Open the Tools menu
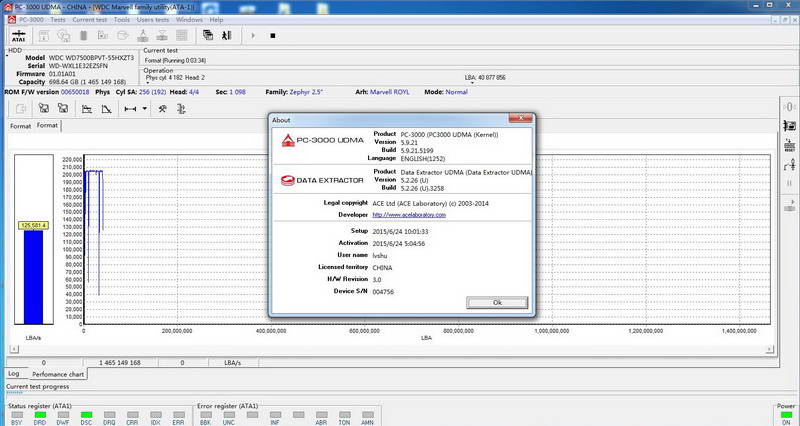The width and height of the screenshot is (800, 426). [121, 19]
